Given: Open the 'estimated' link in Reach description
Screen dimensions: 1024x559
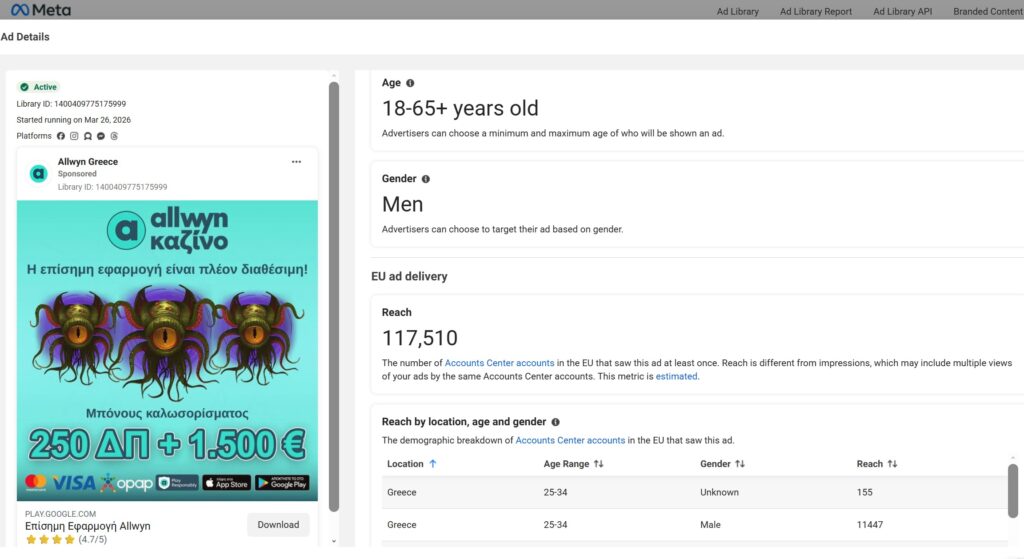Looking at the screenshot, I should click(676, 376).
